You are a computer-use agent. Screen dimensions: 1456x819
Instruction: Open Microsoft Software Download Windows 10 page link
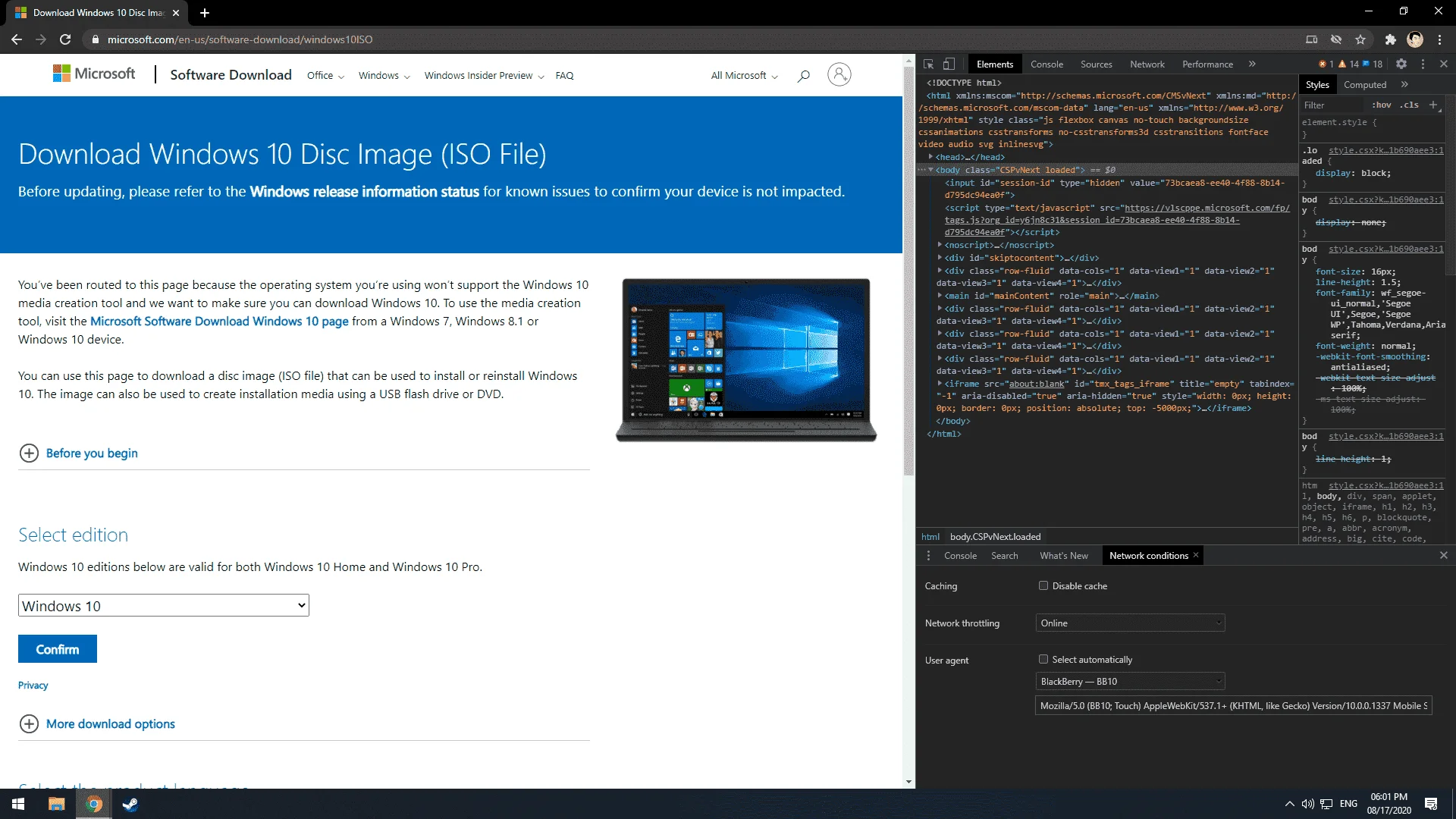point(219,322)
